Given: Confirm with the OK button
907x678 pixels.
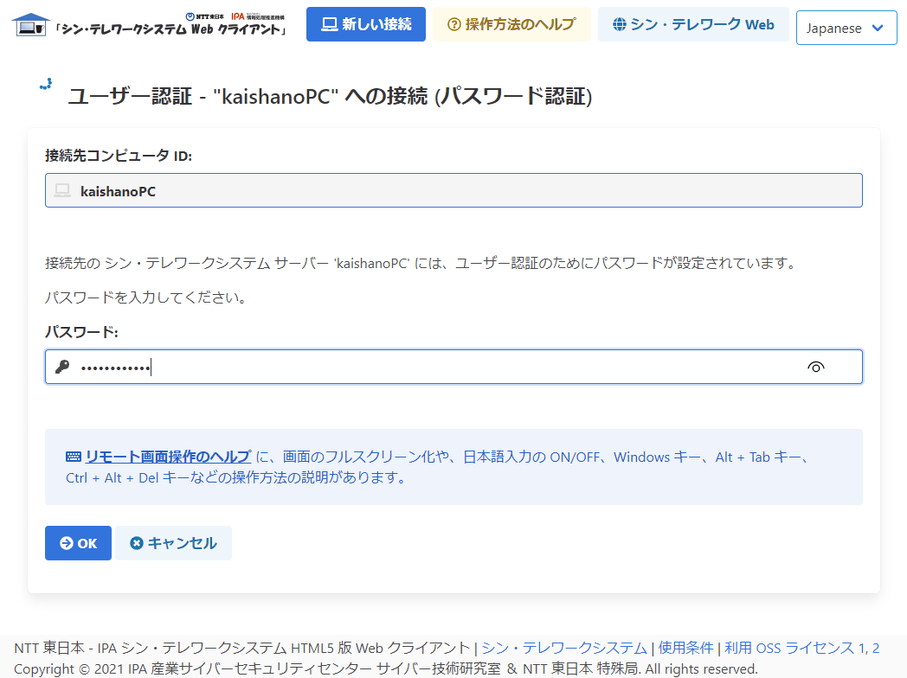Looking at the screenshot, I should (78, 543).
